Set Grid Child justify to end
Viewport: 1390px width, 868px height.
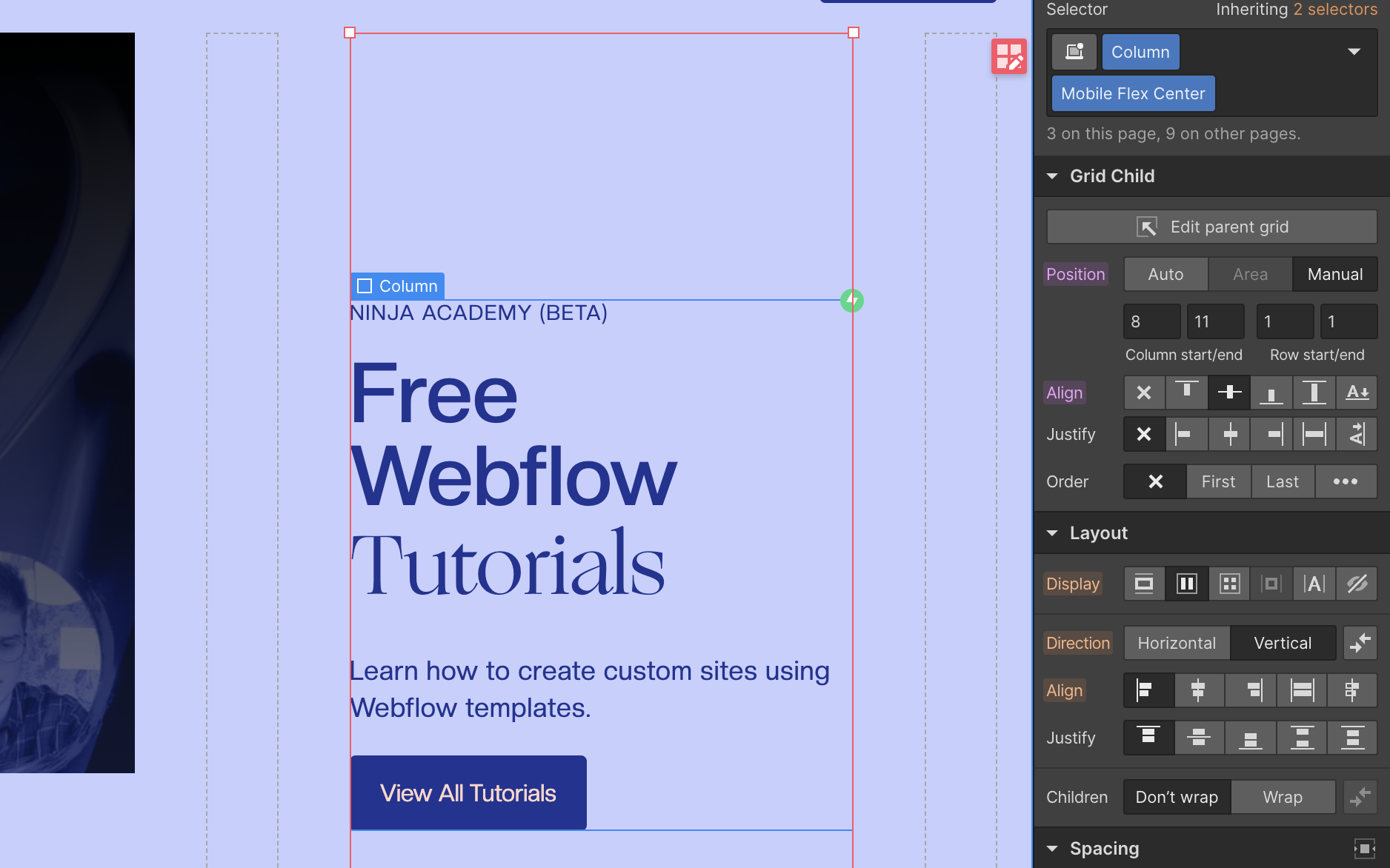point(1271,434)
